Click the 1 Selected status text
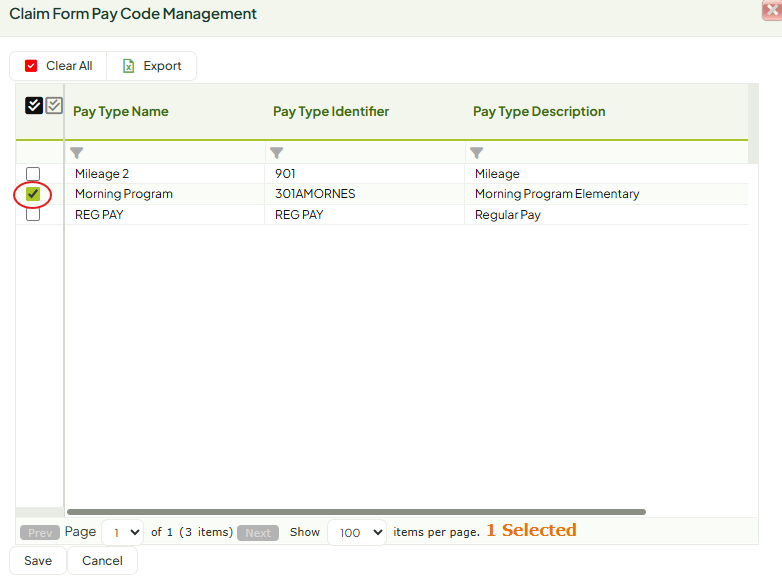The width and height of the screenshot is (782, 585). (x=531, y=530)
